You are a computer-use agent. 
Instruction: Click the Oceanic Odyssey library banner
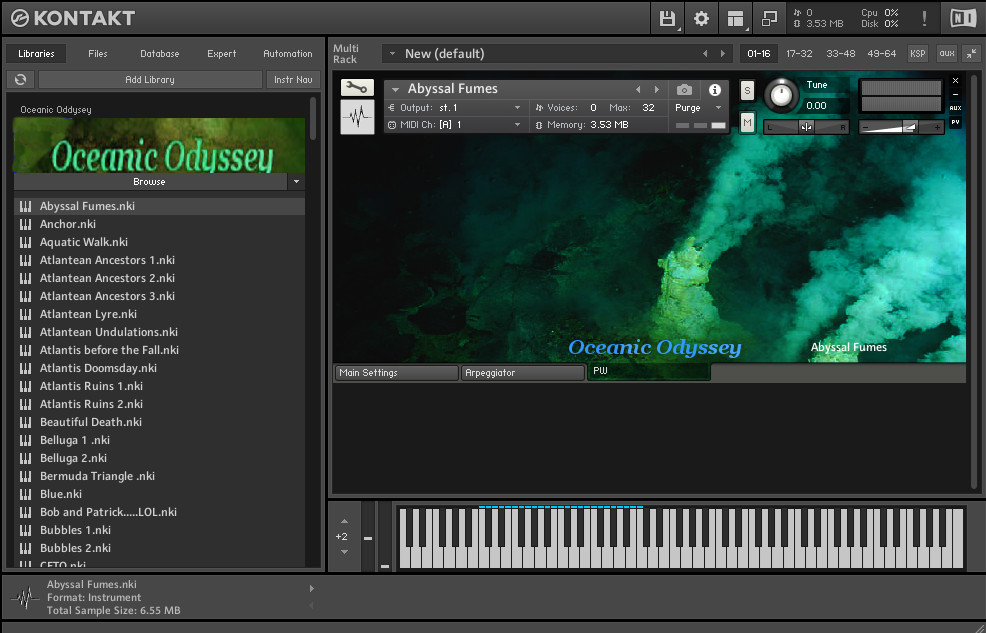pyautogui.click(x=159, y=146)
